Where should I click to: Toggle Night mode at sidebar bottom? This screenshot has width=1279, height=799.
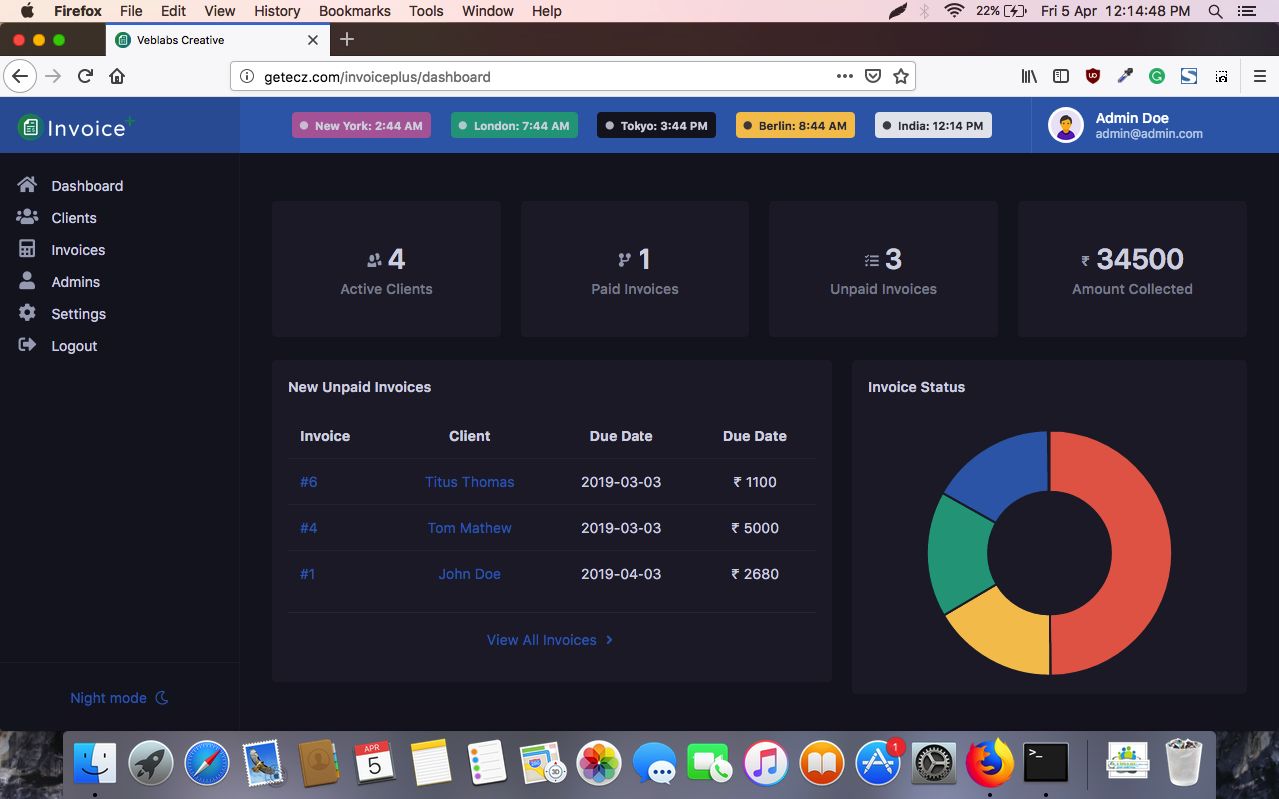click(118, 698)
